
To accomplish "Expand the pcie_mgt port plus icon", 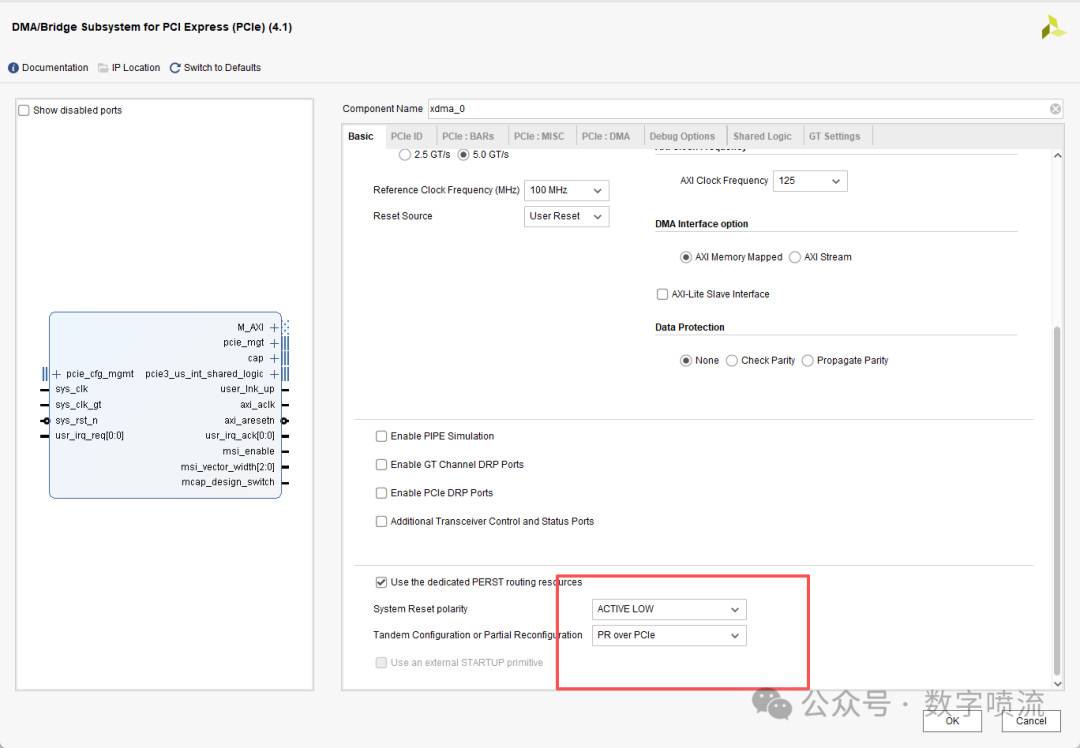I will [x=274, y=343].
